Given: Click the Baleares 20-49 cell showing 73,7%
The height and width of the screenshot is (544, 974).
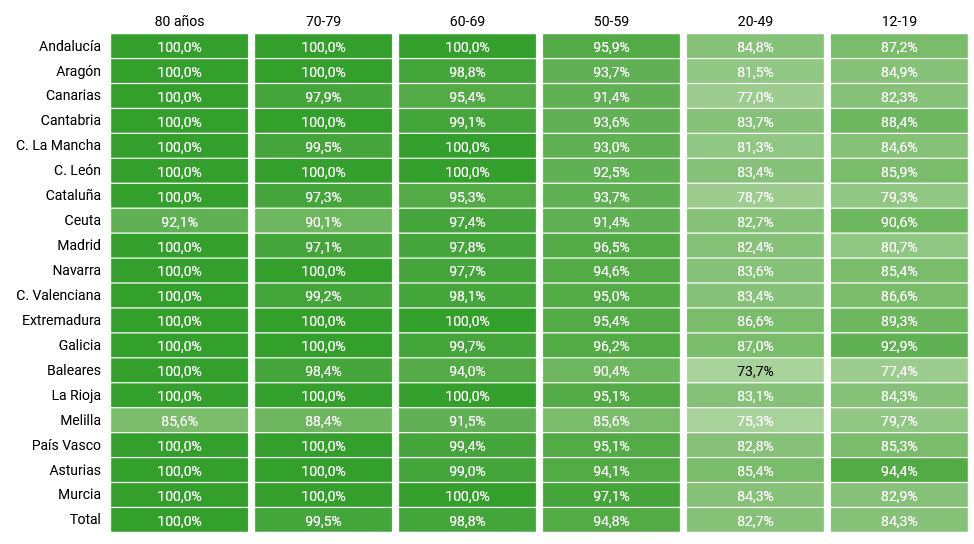Looking at the screenshot, I should (755, 371).
